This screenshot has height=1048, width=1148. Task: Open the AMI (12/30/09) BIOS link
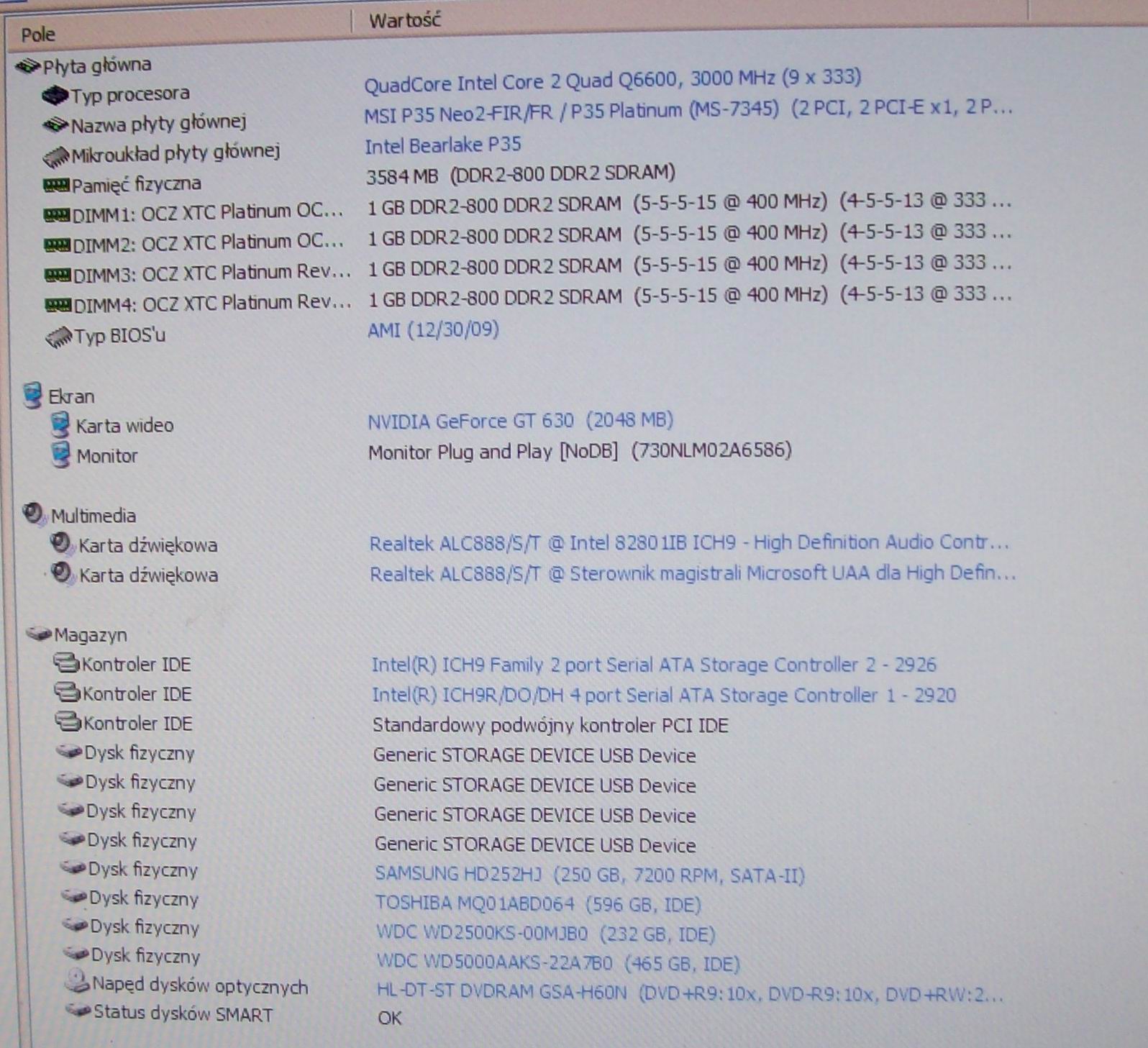(433, 329)
